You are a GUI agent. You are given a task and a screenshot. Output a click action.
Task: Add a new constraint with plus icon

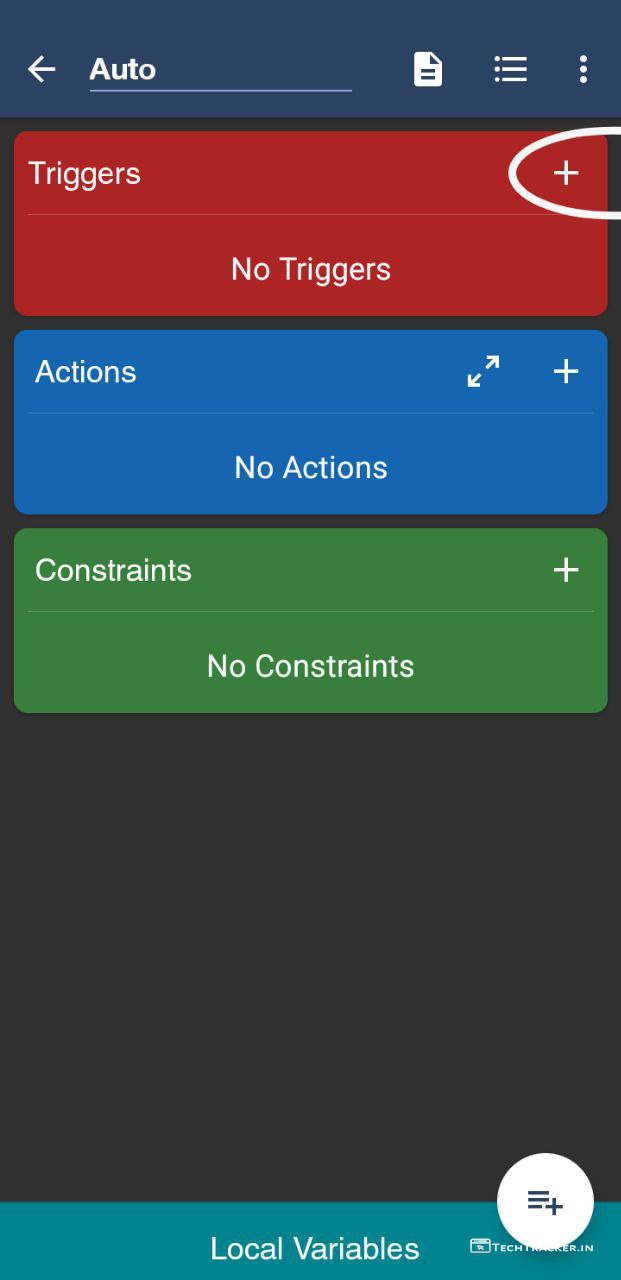click(566, 570)
